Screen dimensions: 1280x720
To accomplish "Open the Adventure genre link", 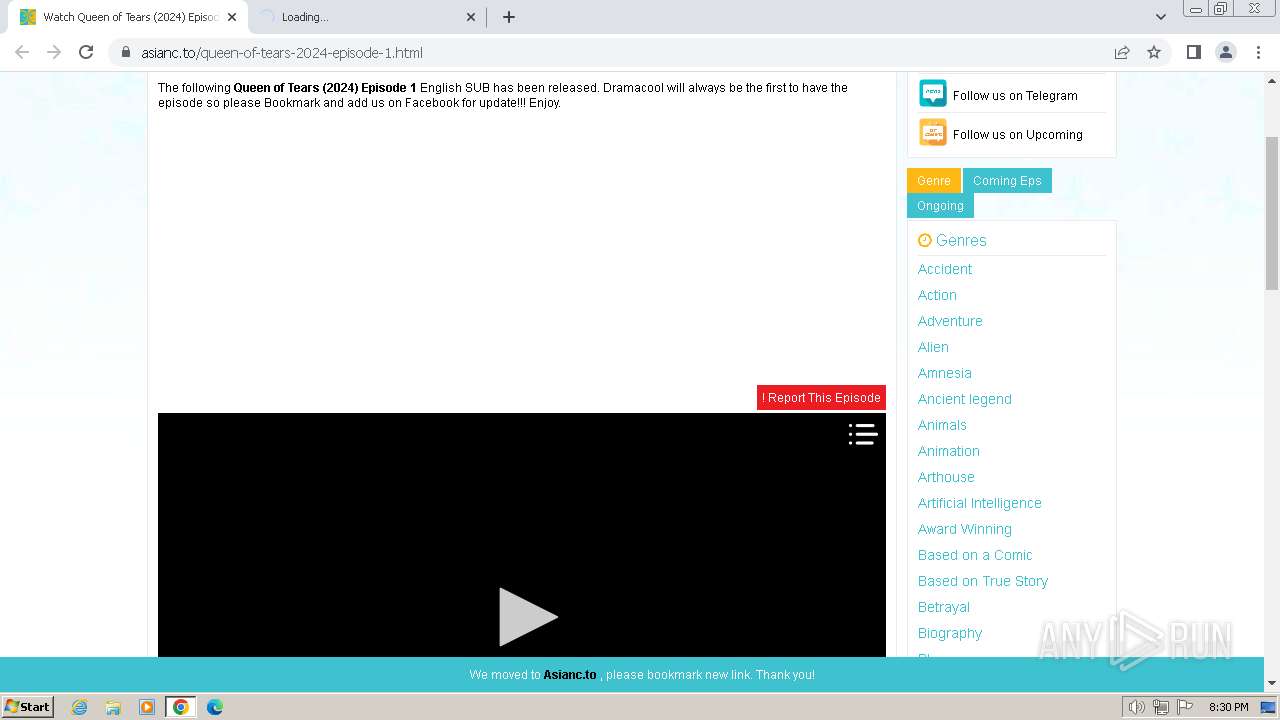I will tap(950, 321).
